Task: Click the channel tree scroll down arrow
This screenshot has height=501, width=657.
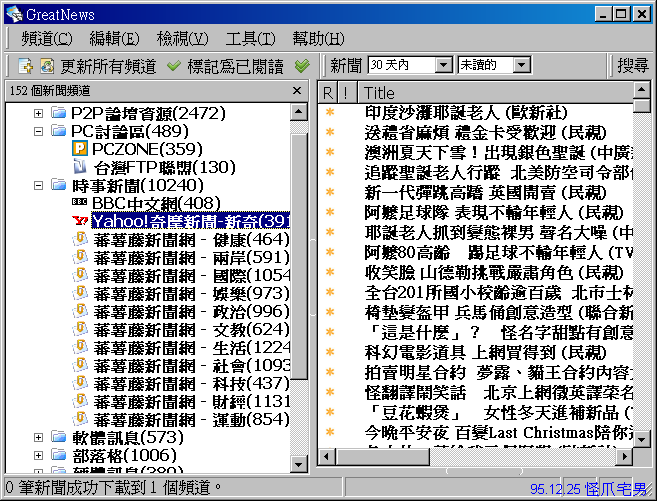Action: tap(298, 464)
